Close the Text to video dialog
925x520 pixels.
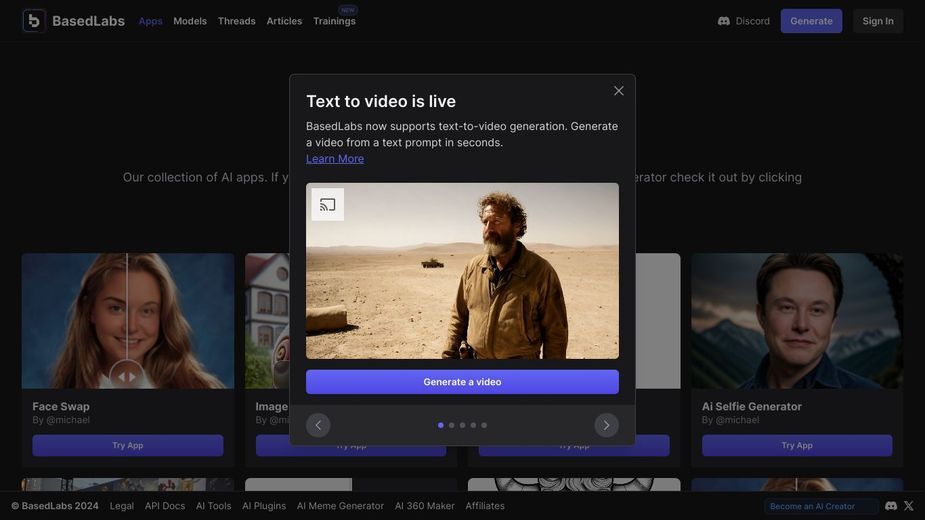pos(618,91)
